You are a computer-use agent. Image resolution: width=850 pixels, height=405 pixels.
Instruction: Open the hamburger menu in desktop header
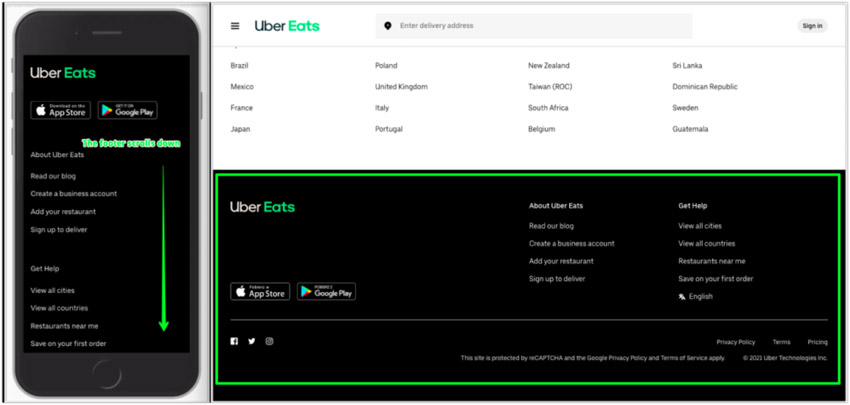235,26
